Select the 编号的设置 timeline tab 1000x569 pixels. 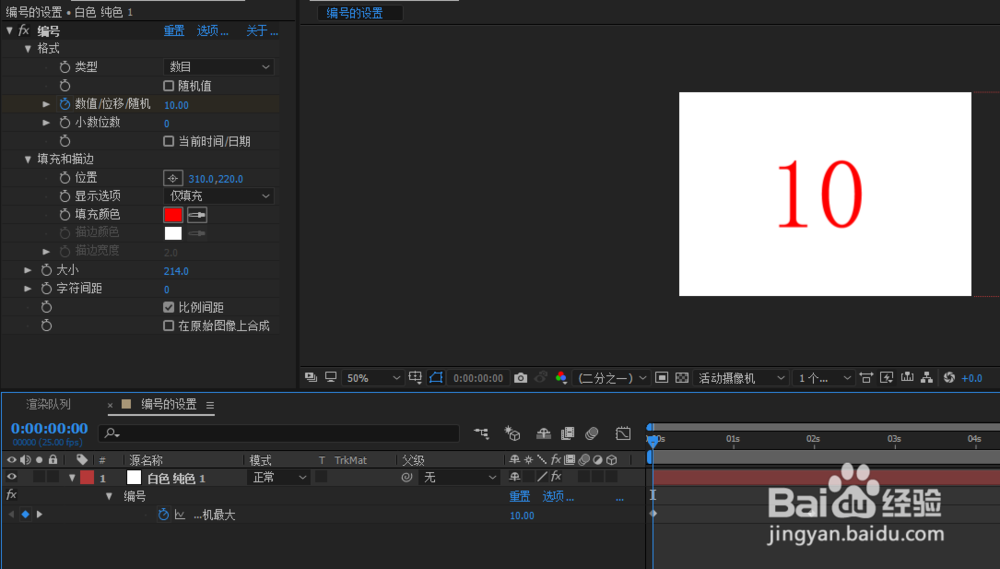(x=169, y=404)
